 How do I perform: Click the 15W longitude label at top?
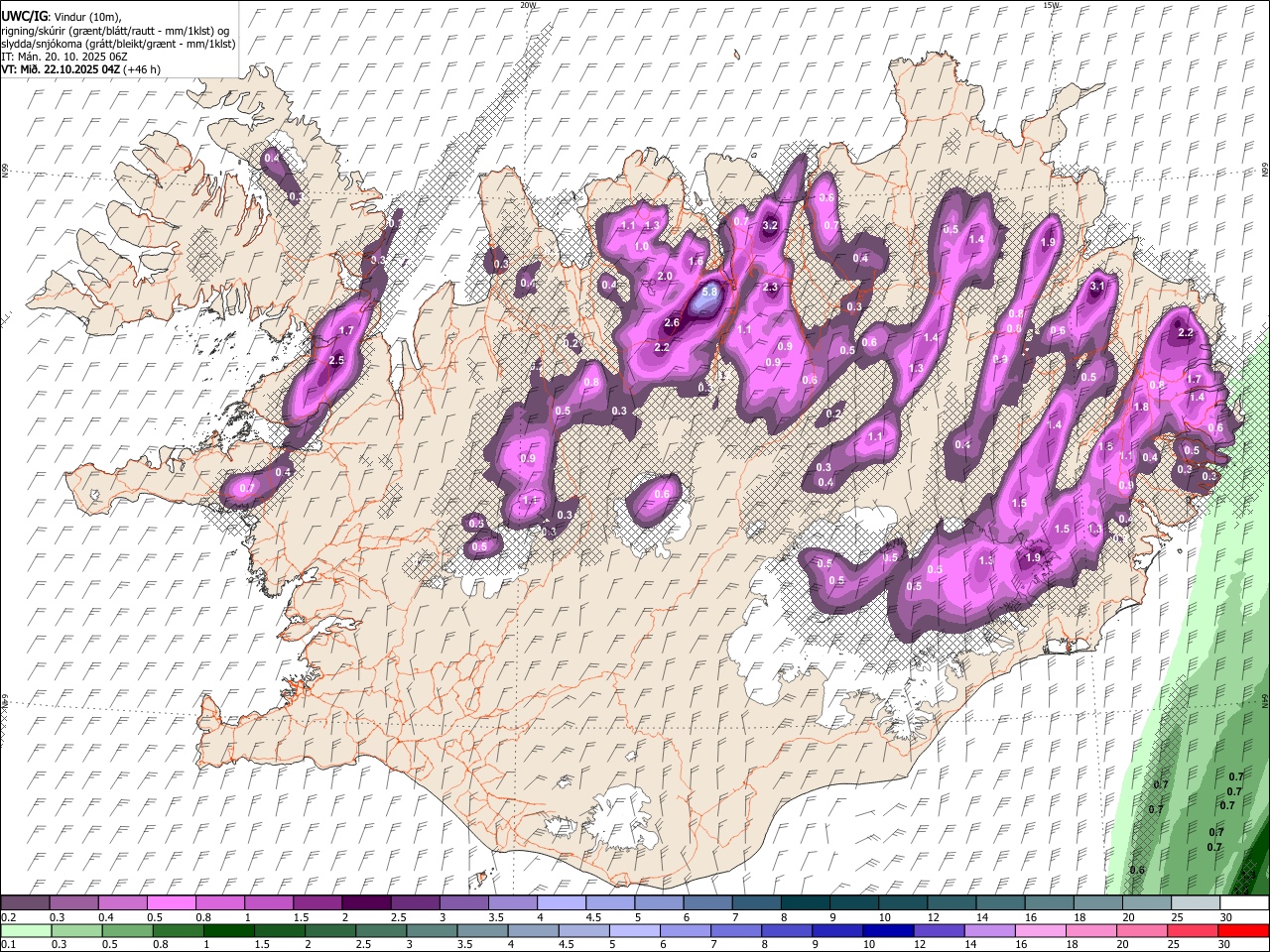tap(1051, 5)
